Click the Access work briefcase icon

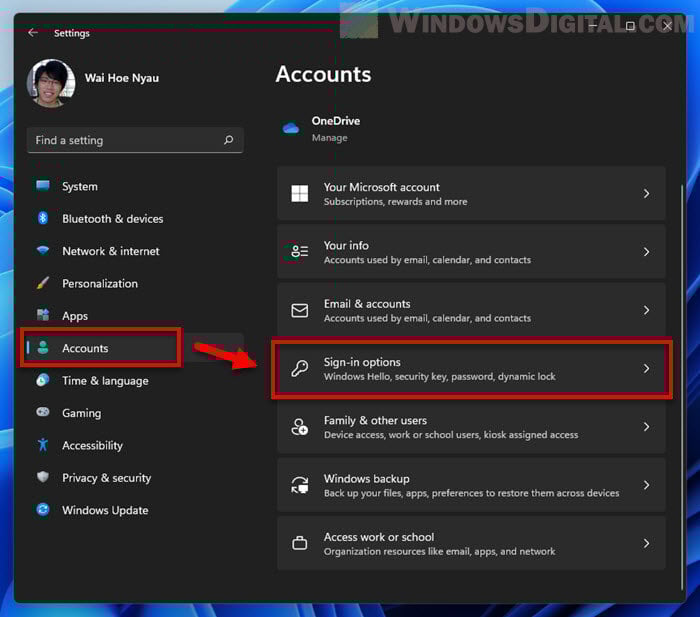(300, 543)
